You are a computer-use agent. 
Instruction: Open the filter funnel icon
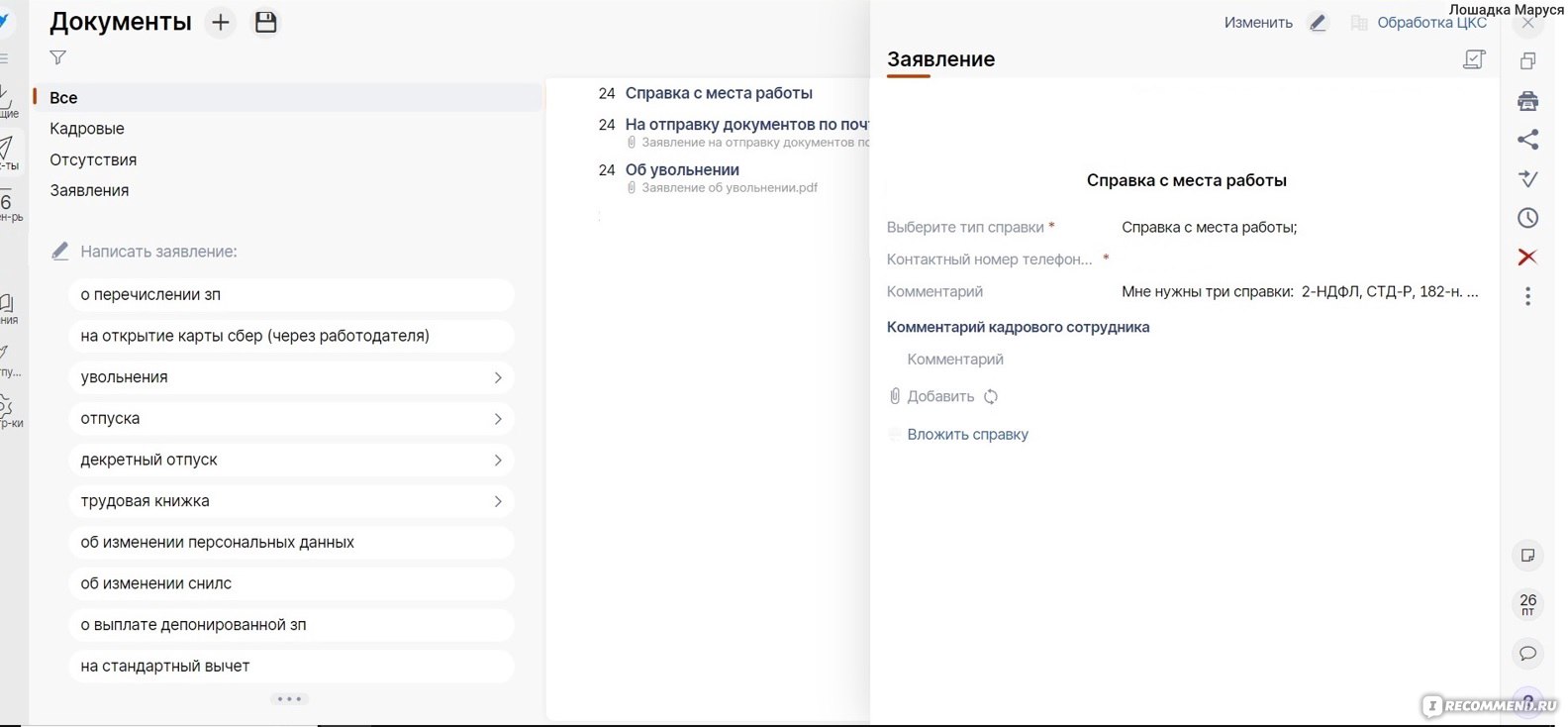click(58, 57)
